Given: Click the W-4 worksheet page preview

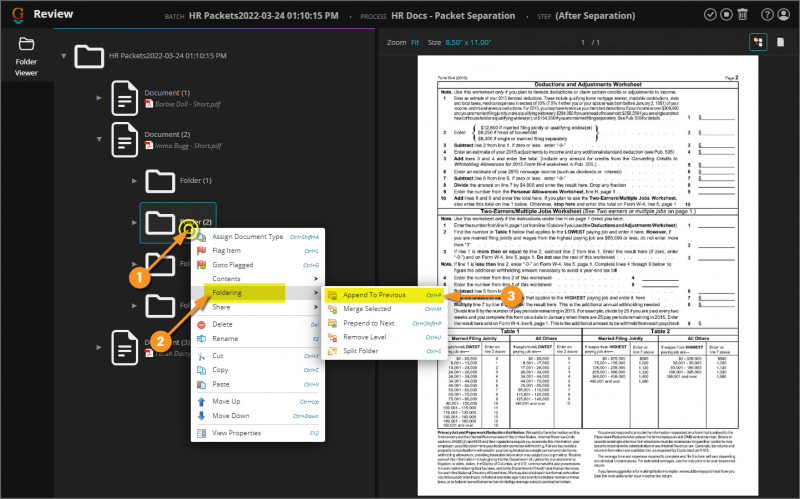Looking at the screenshot, I should (588, 276).
